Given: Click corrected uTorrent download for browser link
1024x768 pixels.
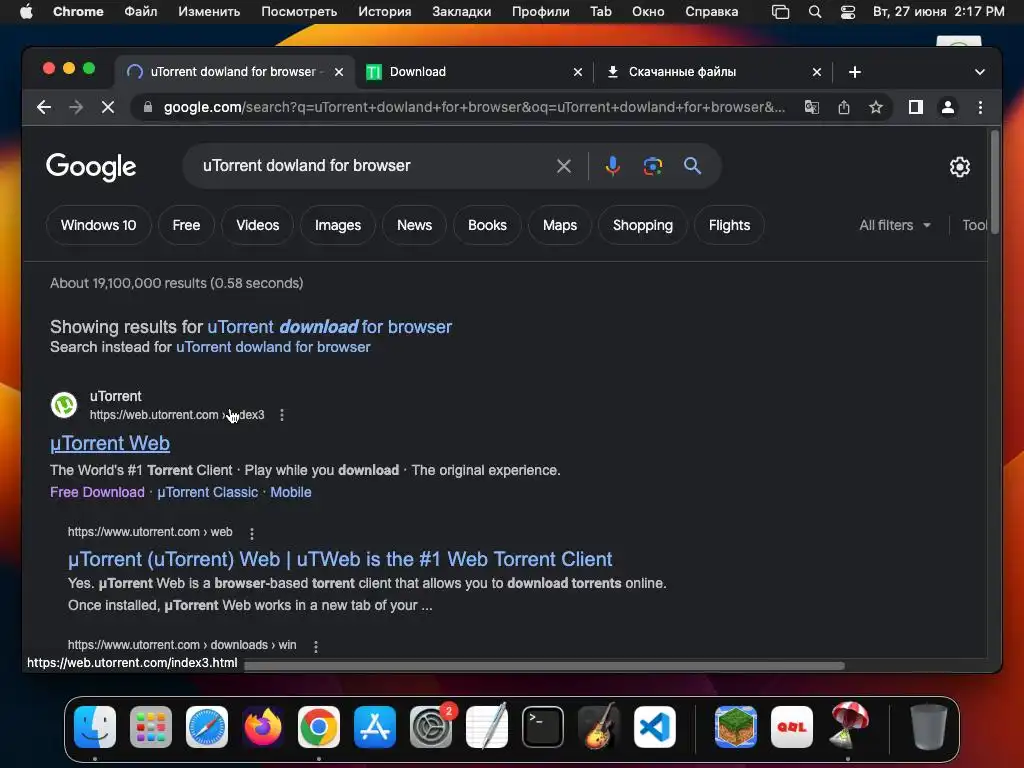Looking at the screenshot, I should coord(329,327).
